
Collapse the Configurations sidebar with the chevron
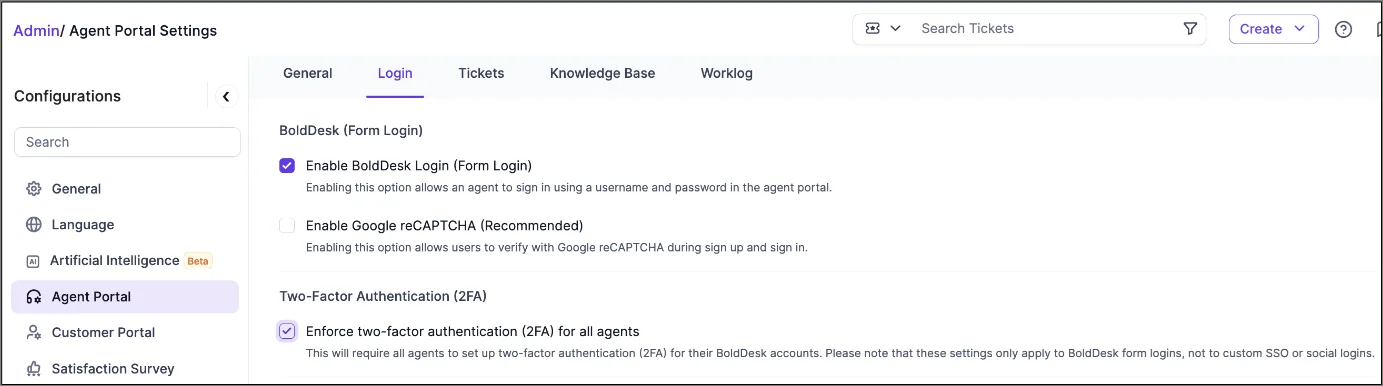(x=226, y=96)
